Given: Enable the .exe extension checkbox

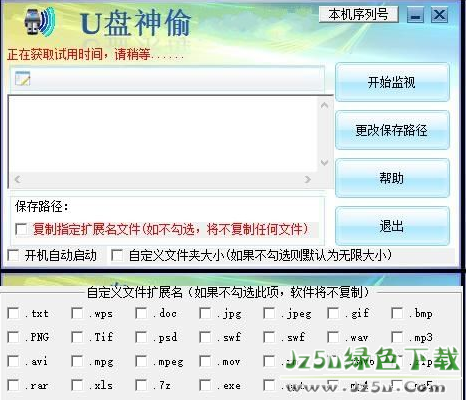Looking at the screenshot, I should (x=205, y=385).
